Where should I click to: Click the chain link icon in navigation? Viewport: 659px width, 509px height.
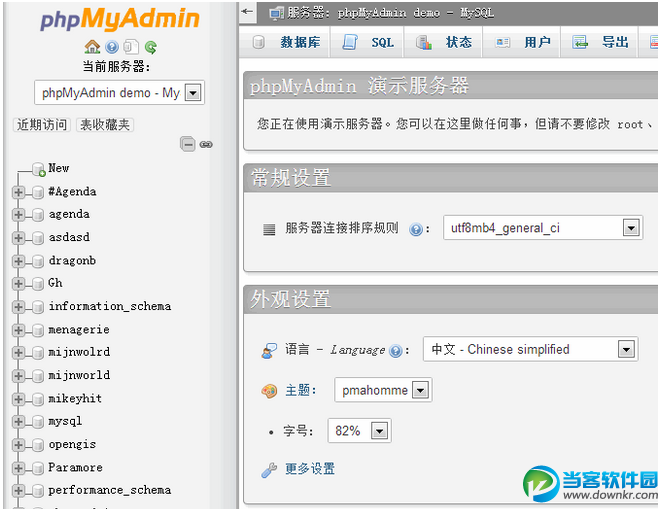tap(206, 145)
